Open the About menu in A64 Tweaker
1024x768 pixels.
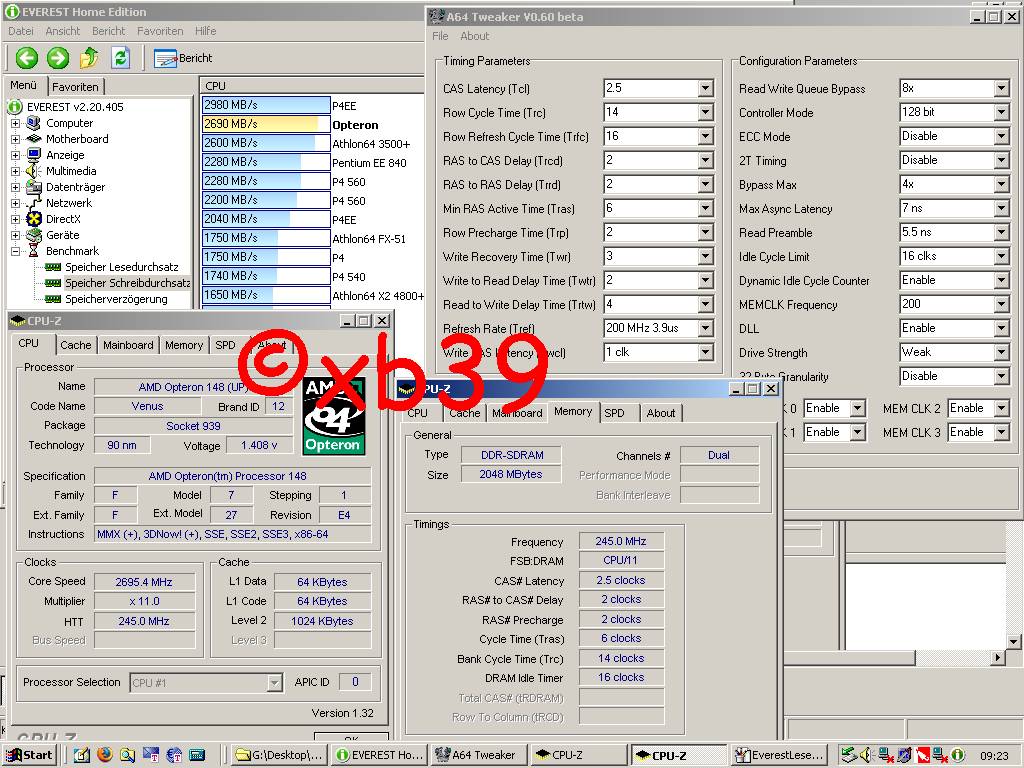474,36
